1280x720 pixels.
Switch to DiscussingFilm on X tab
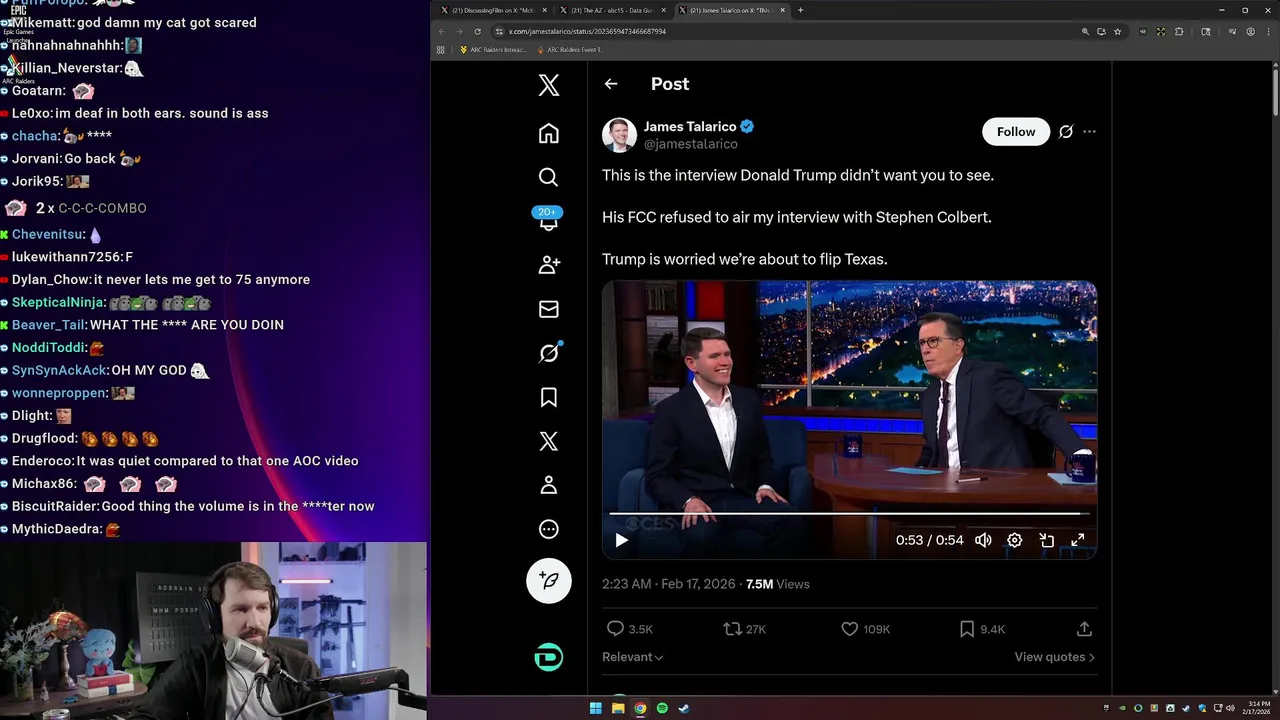tap(493, 10)
